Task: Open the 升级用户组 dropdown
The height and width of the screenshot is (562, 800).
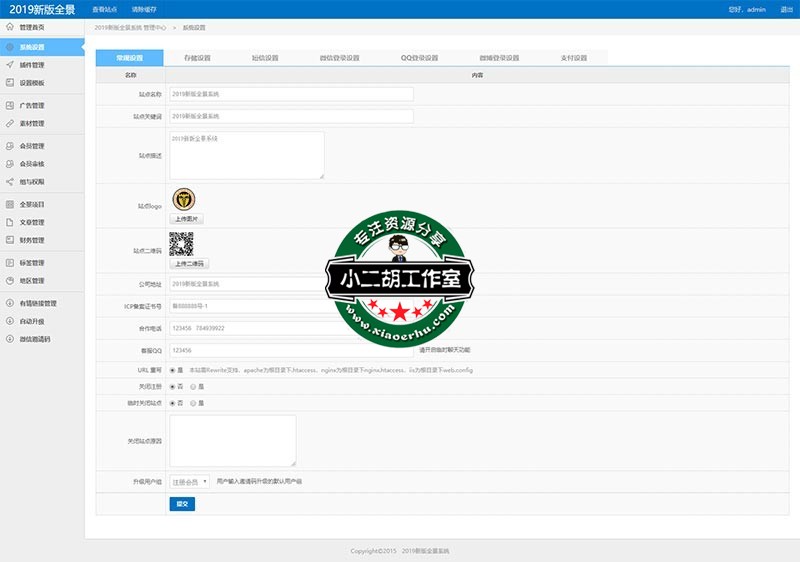Action: click(189, 481)
